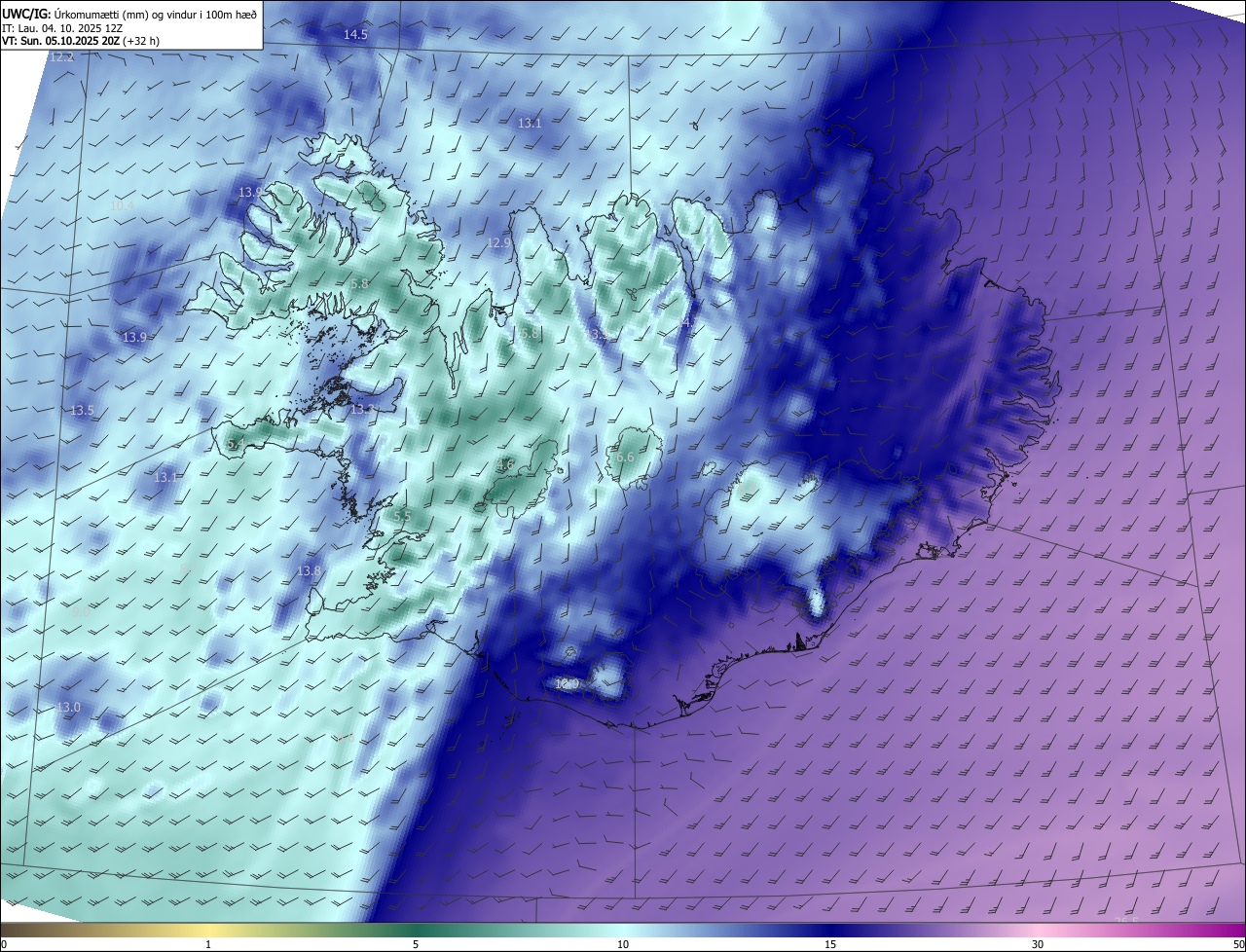Click the '15' tick on the color scale
This screenshot has width=1246, height=952.
tap(830, 944)
